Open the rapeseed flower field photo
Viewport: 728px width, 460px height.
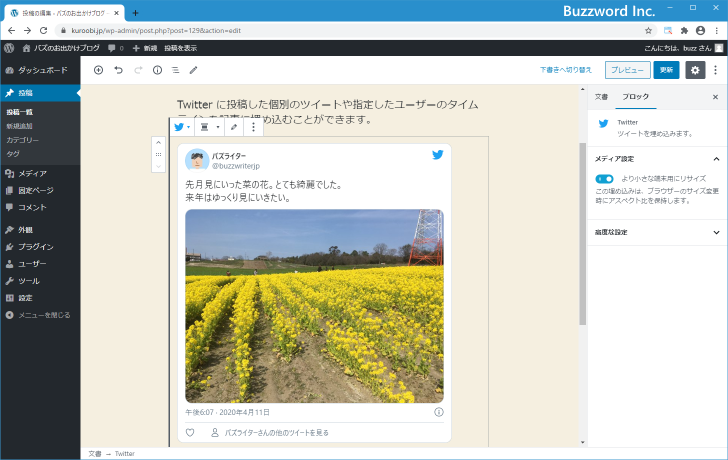tap(314, 306)
